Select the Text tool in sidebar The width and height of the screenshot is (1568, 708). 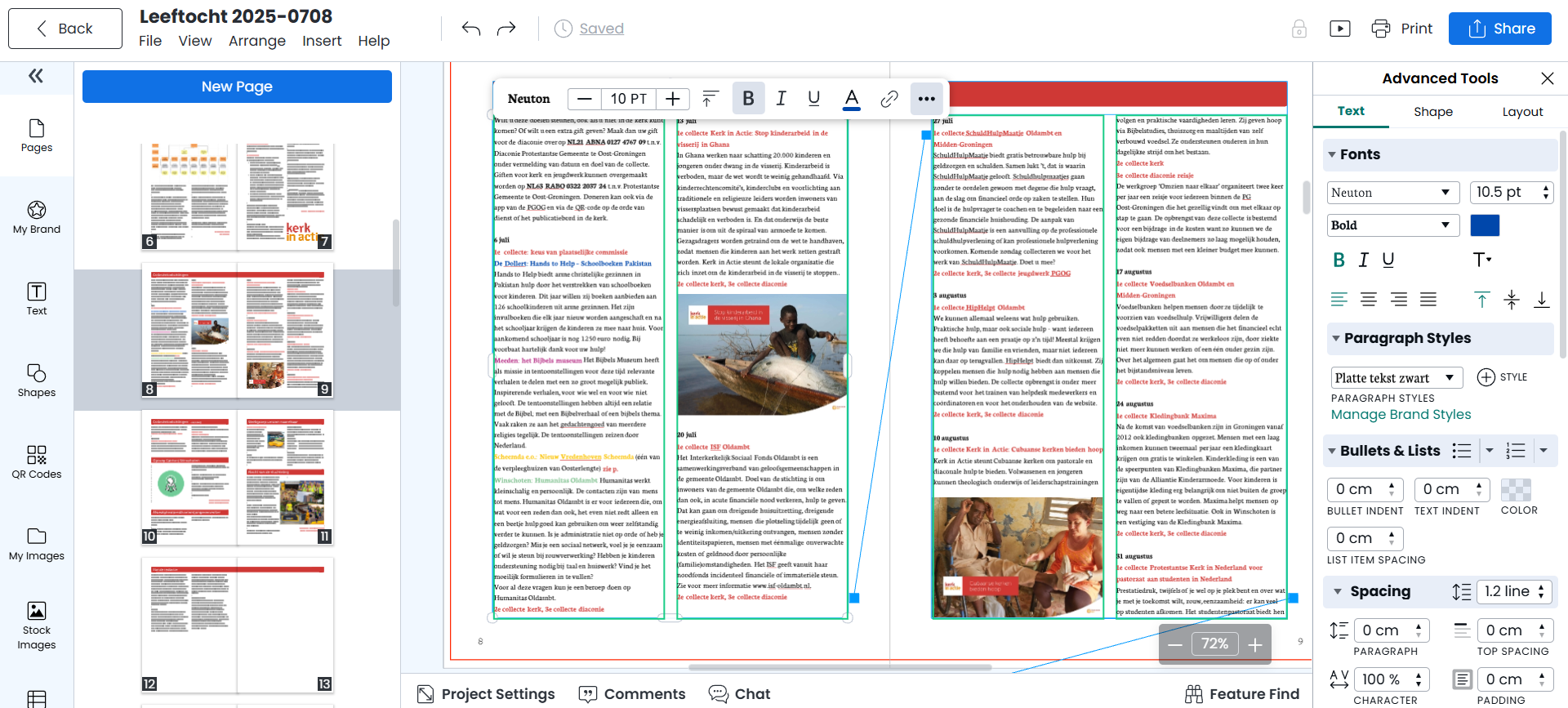pos(37,299)
